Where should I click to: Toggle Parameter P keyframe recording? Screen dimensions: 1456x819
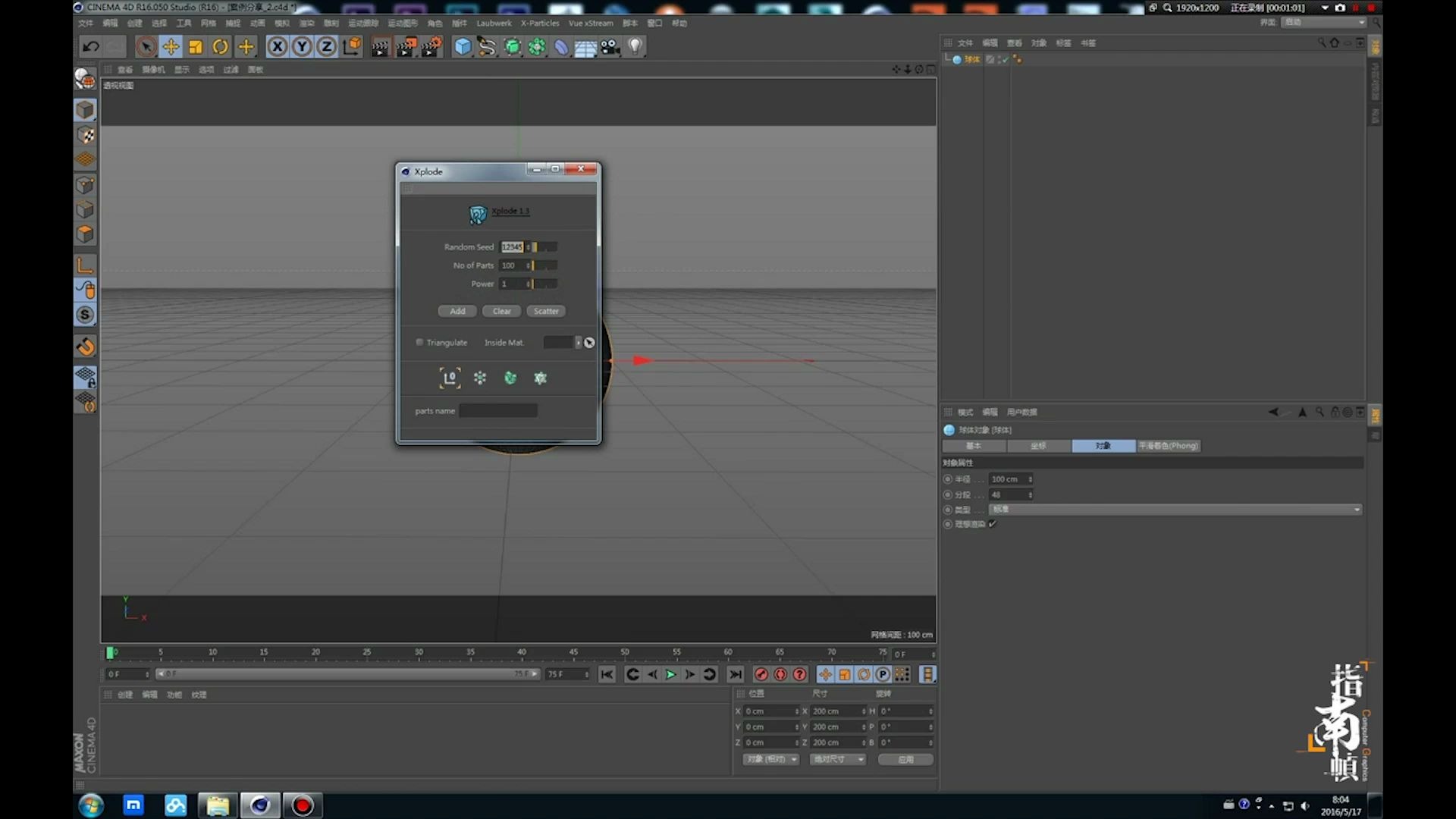(x=883, y=674)
